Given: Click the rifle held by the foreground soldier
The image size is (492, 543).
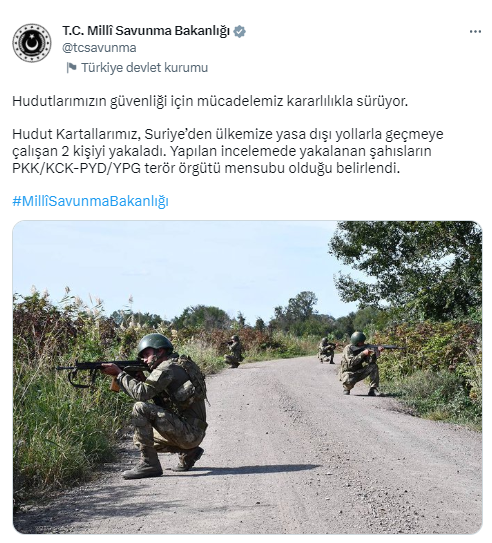Looking at the screenshot, I should pyautogui.click(x=100, y=373).
